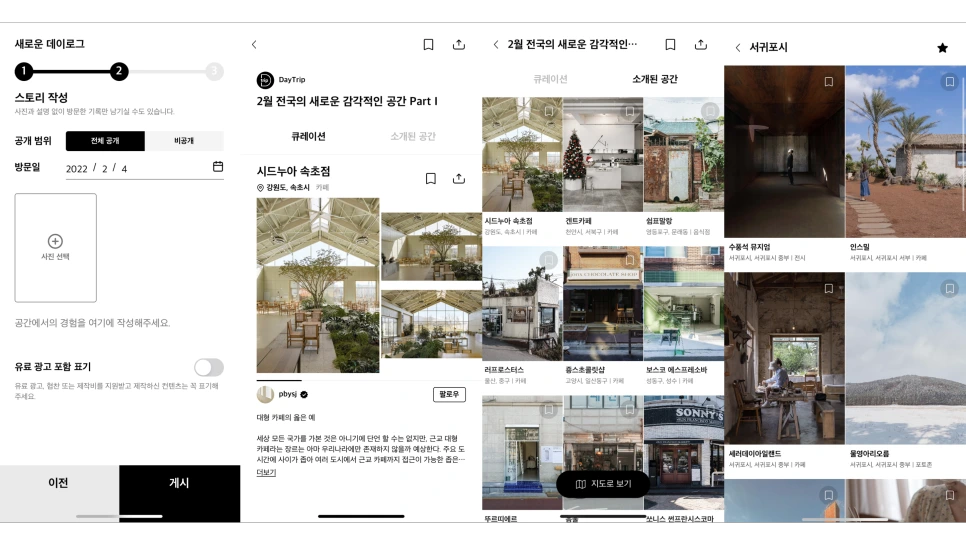Bookmark the 세러데이아일랜드 photo

[x=829, y=288]
